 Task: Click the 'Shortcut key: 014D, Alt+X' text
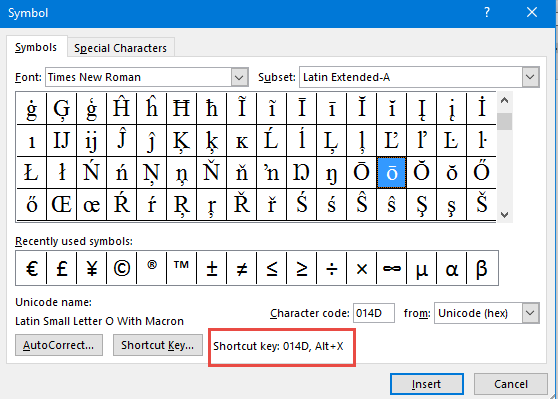(278, 346)
